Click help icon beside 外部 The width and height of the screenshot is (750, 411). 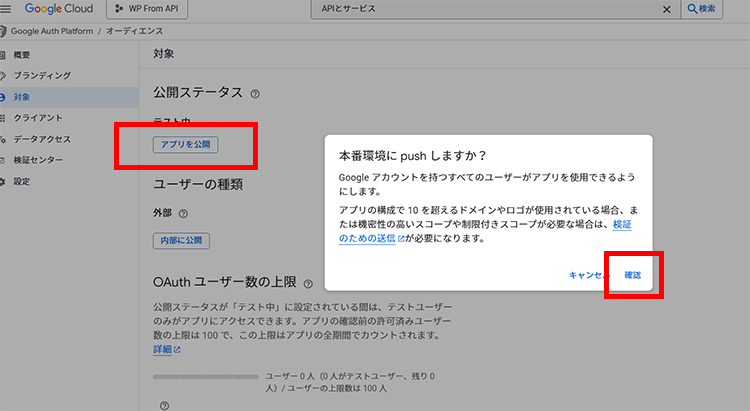[x=183, y=213]
